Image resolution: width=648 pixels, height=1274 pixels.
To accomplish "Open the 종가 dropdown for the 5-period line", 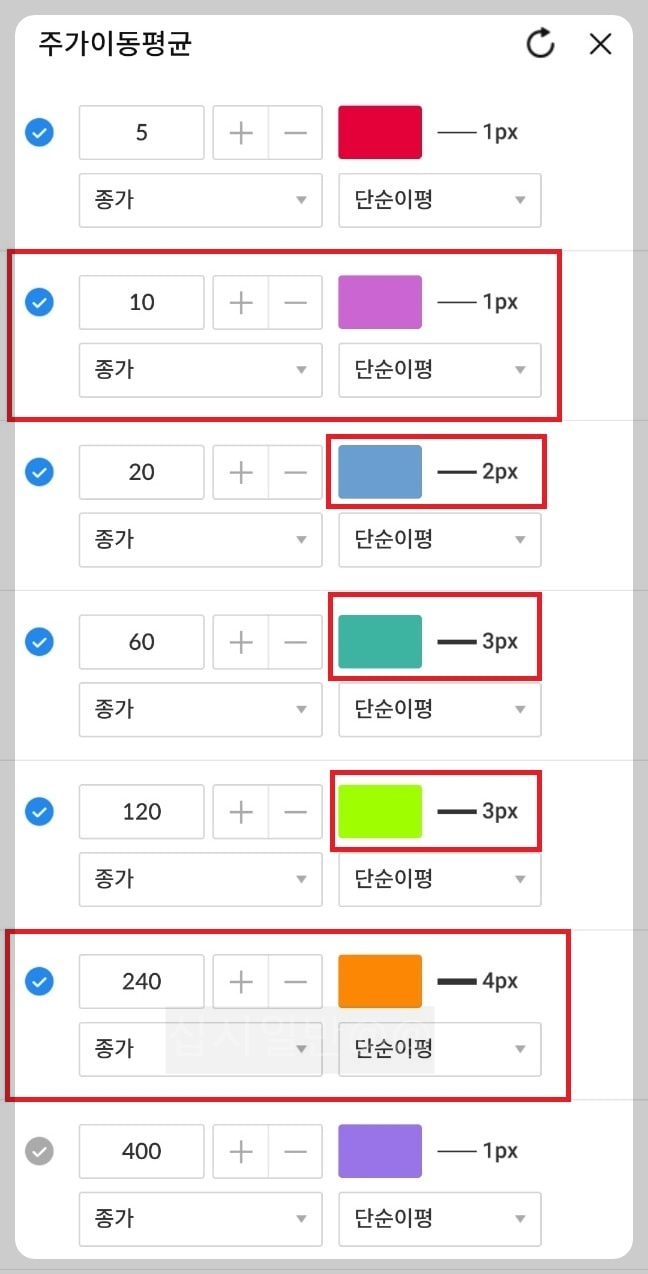I will tap(200, 200).
